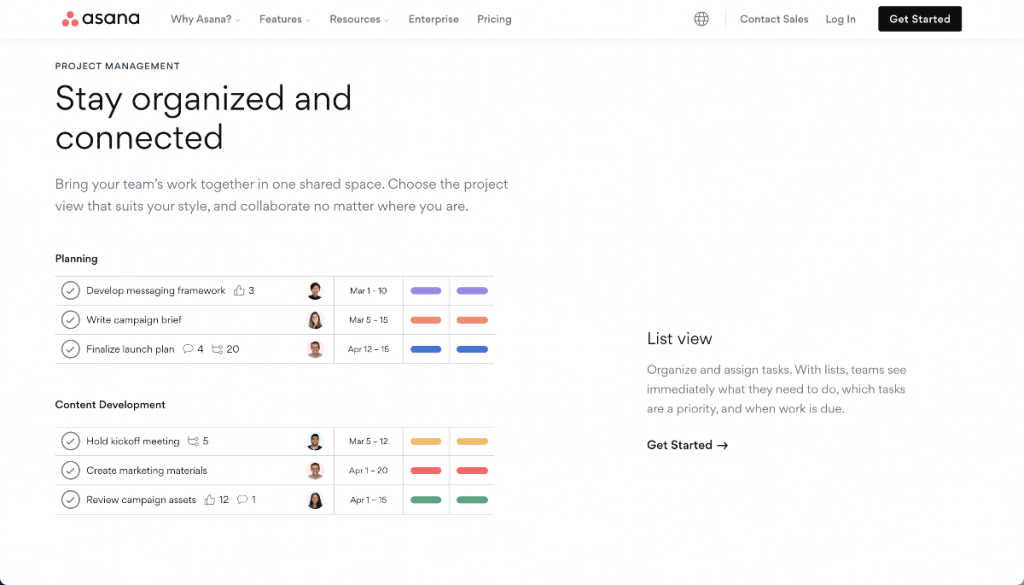Click the subtasks icon on Hold kickoff meeting
This screenshot has height=585, width=1024.
193,441
